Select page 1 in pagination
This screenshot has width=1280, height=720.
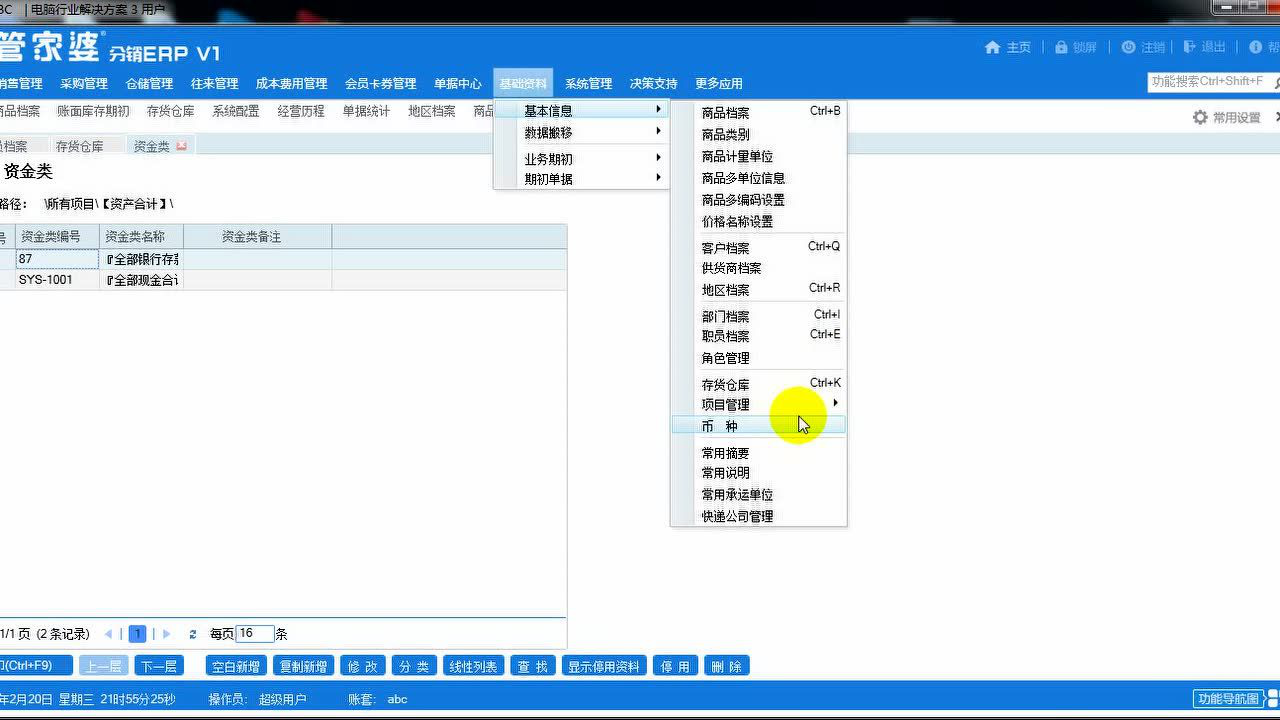(x=137, y=634)
